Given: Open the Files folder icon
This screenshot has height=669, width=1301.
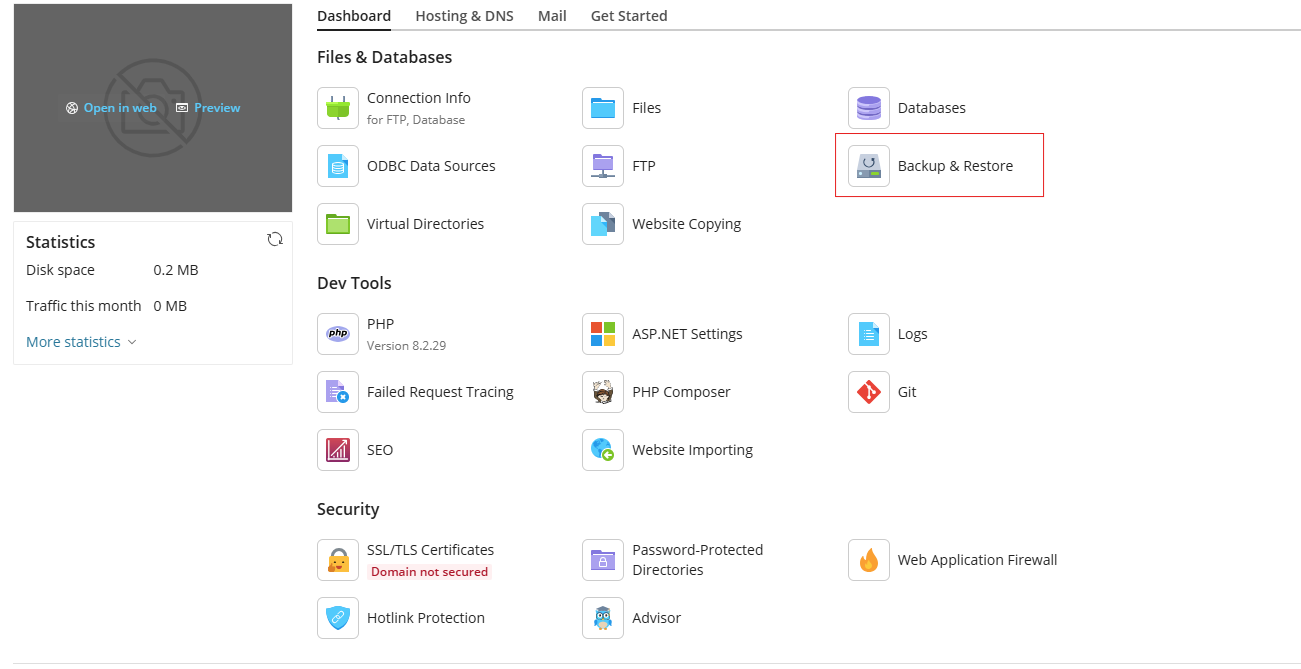Looking at the screenshot, I should point(603,108).
